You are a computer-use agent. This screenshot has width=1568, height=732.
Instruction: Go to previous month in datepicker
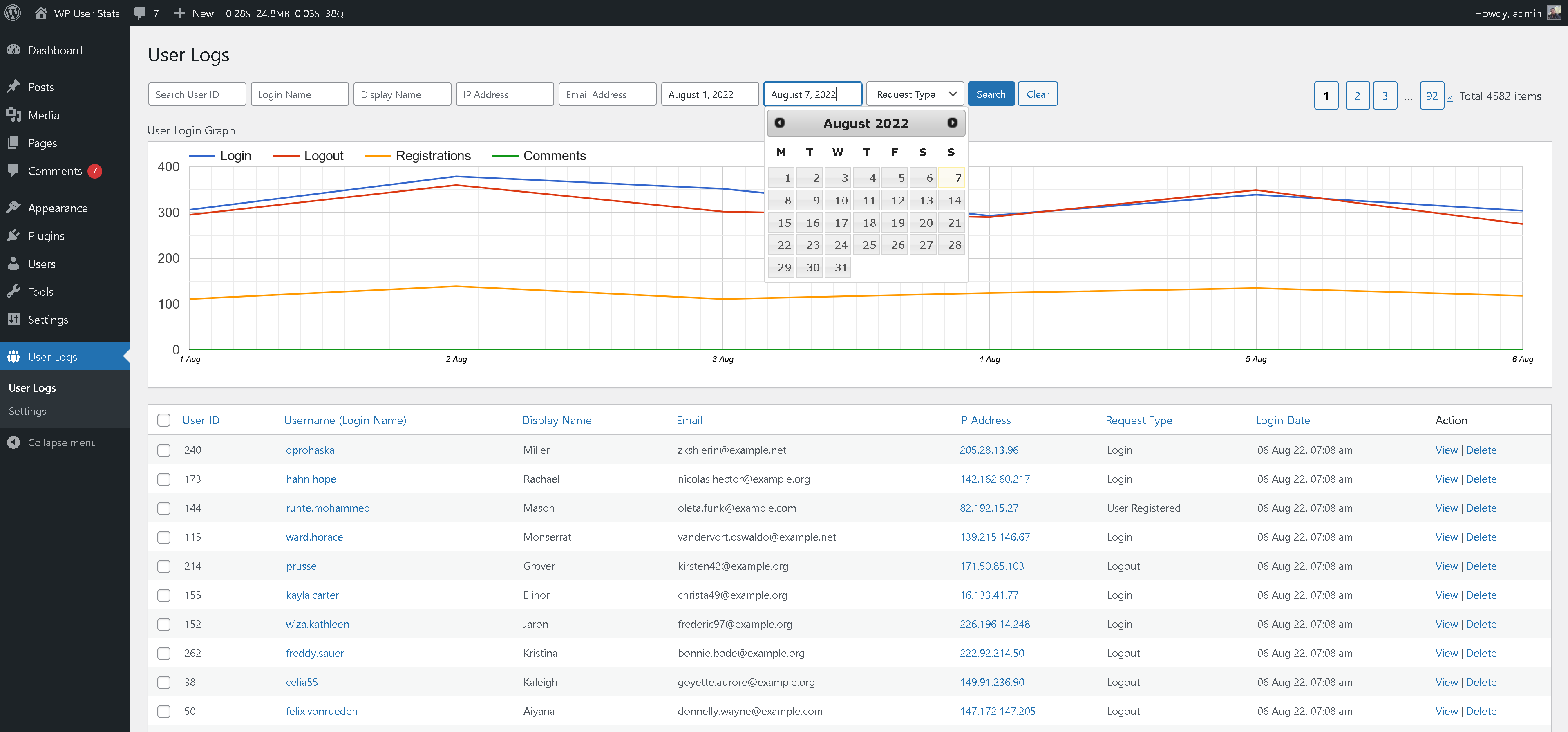779,123
